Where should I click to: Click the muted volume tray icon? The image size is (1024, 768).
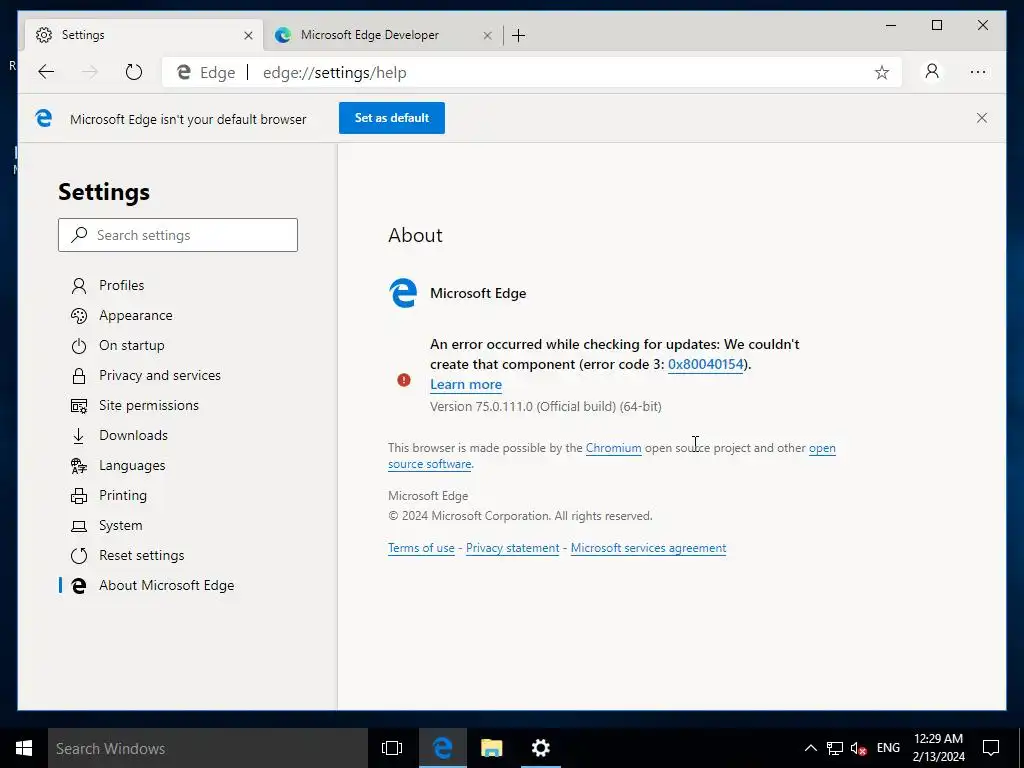[x=858, y=748]
